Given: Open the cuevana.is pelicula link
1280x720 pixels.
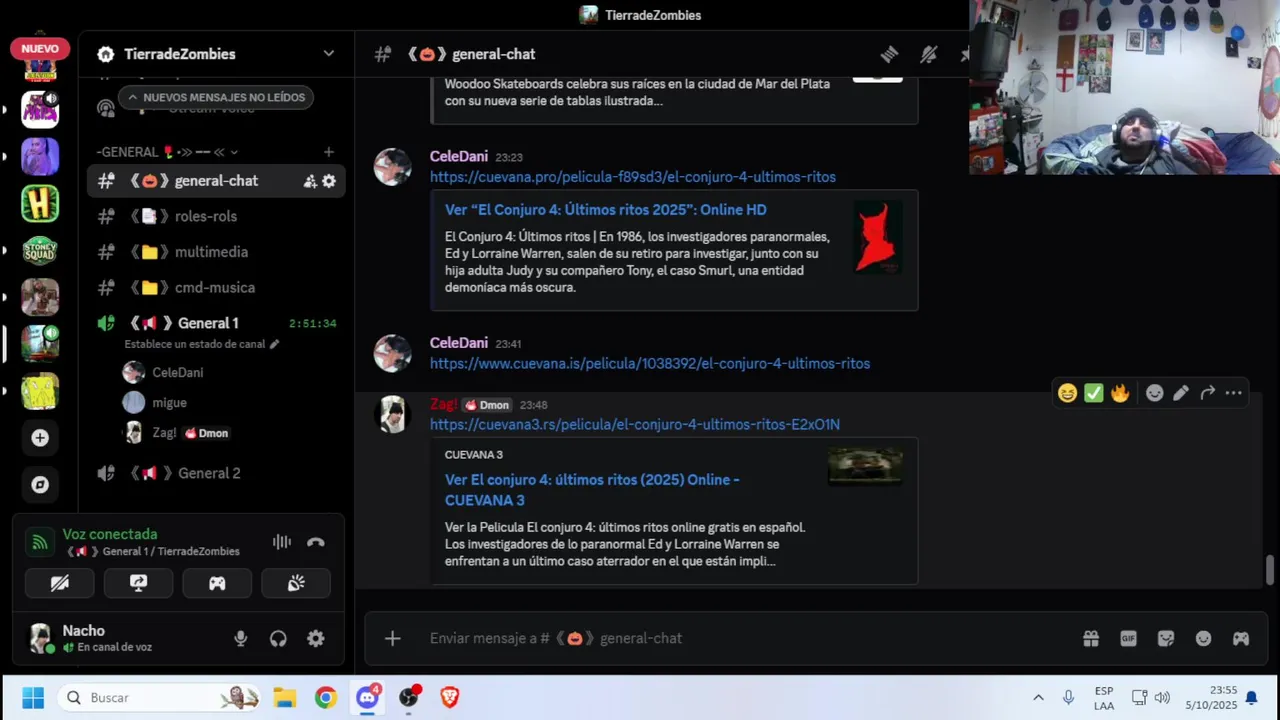Looking at the screenshot, I should [650, 364].
